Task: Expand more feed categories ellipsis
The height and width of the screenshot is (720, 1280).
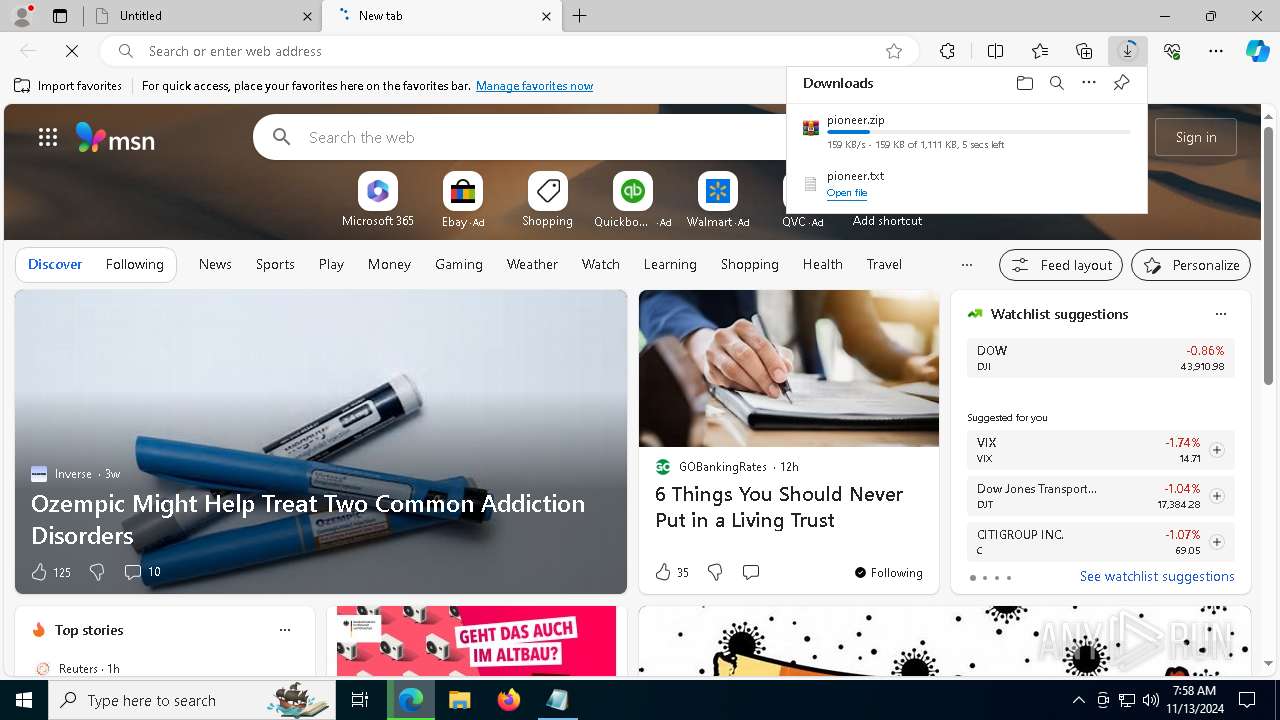Action: 966,265
